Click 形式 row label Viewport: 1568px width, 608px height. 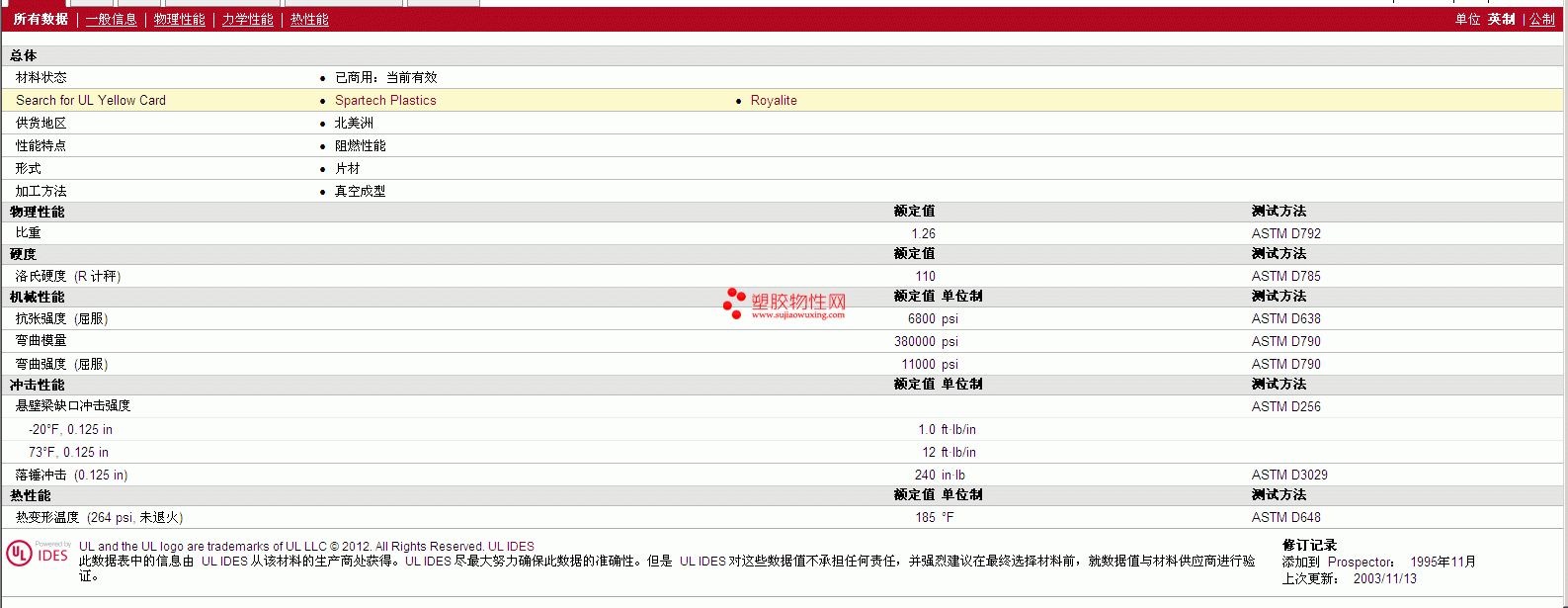29,168
